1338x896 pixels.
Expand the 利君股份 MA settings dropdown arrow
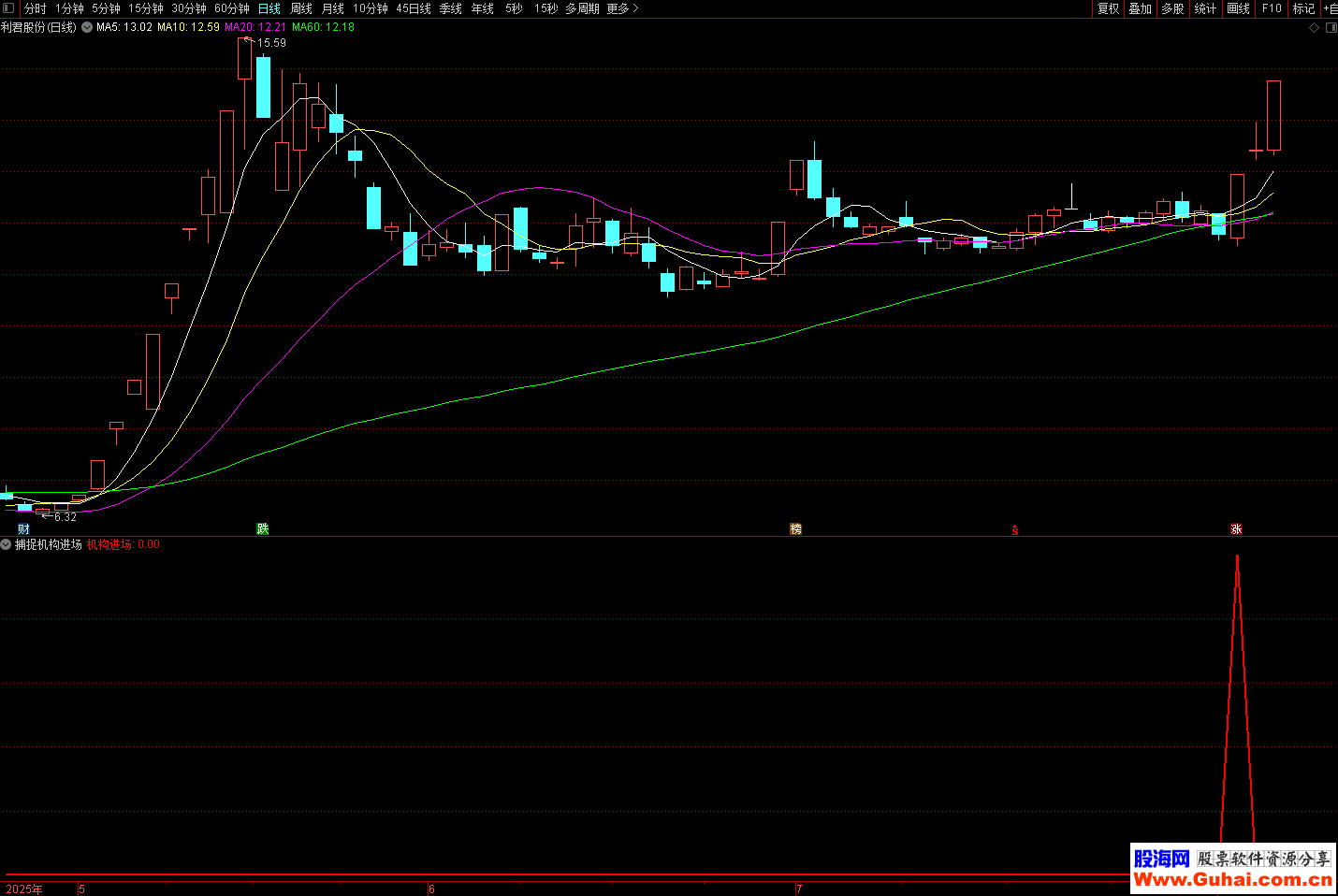pos(87,28)
